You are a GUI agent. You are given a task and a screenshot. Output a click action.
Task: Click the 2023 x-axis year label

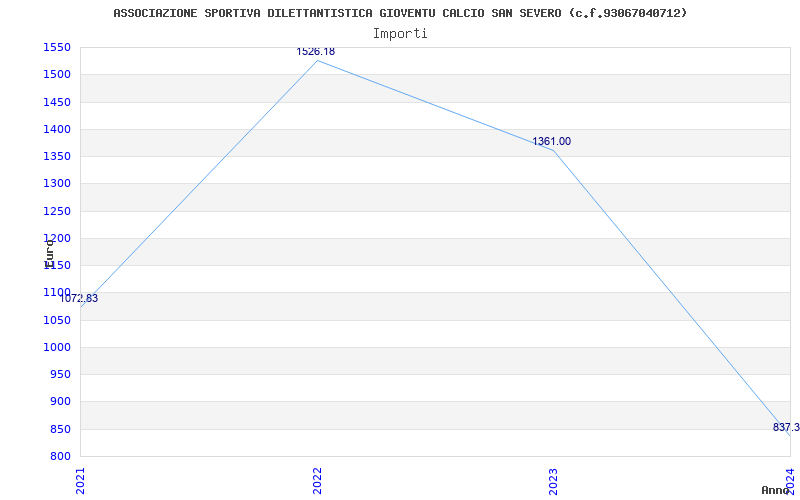click(x=554, y=481)
